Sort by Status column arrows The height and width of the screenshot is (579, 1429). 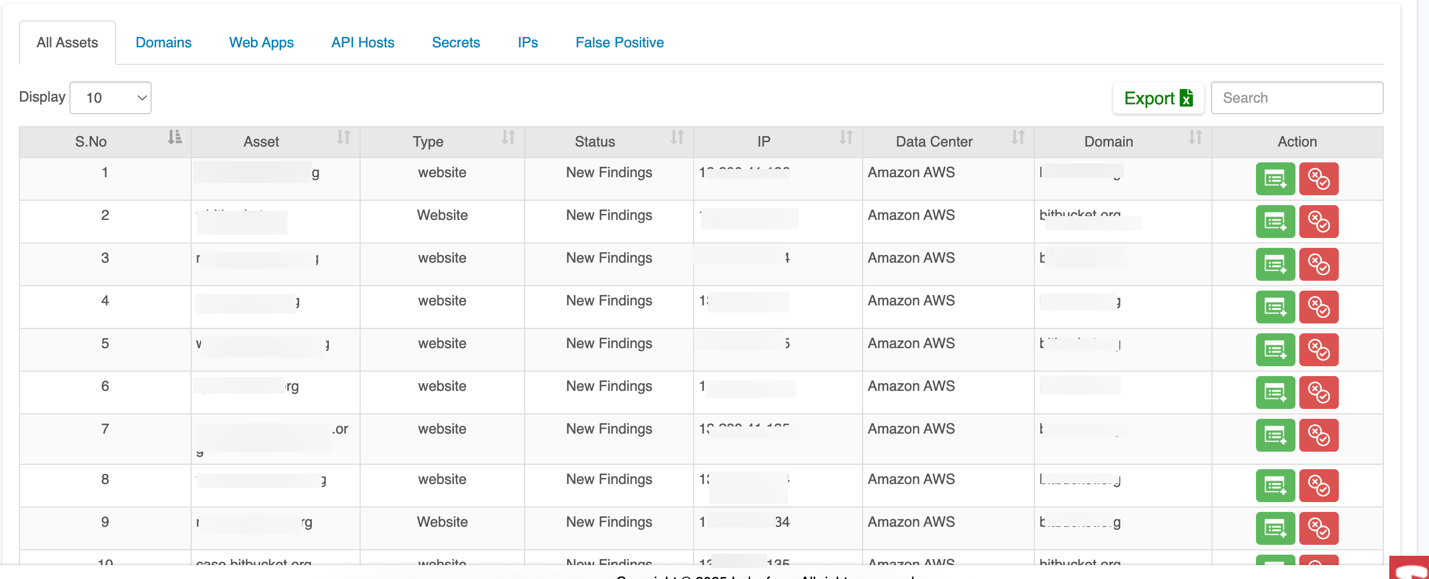(677, 138)
